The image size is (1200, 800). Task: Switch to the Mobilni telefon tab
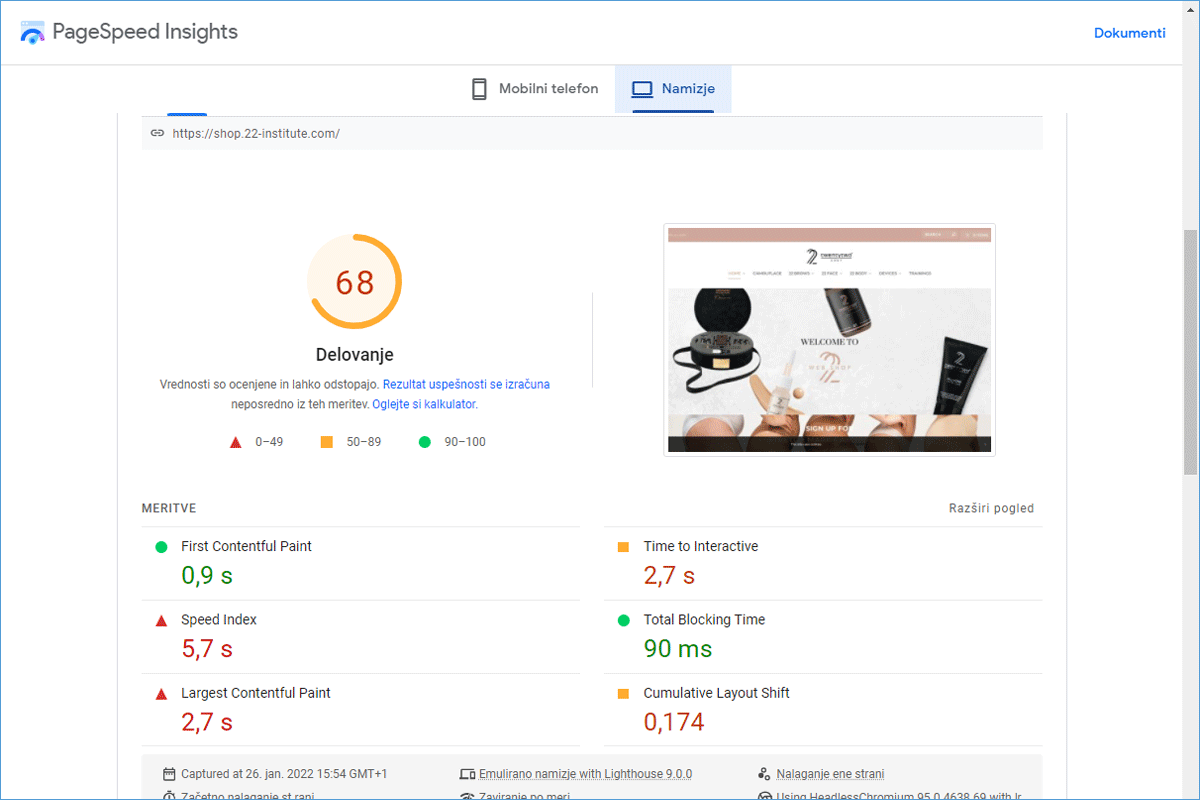[x=535, y=89]
